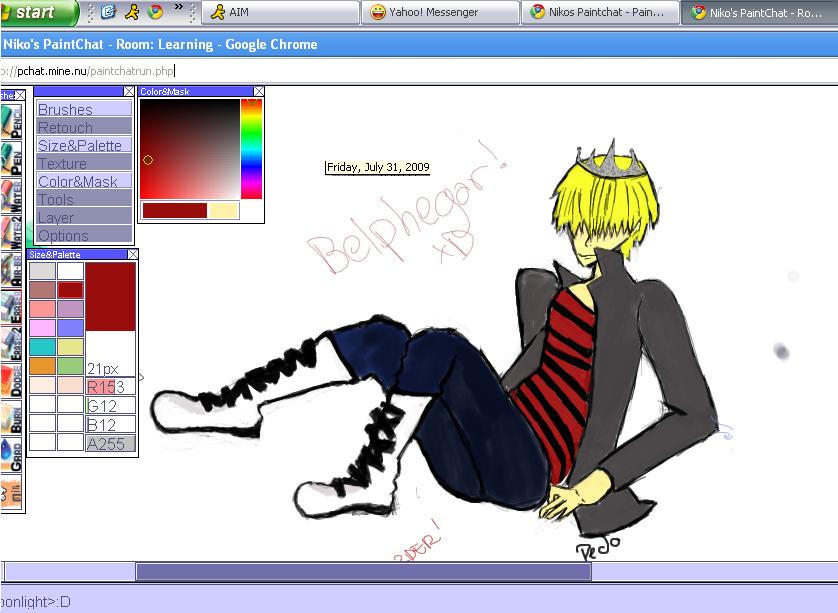Toggle the Layer panel
Image resolution: width=838 pixels, height=613 pixels.
84,217
